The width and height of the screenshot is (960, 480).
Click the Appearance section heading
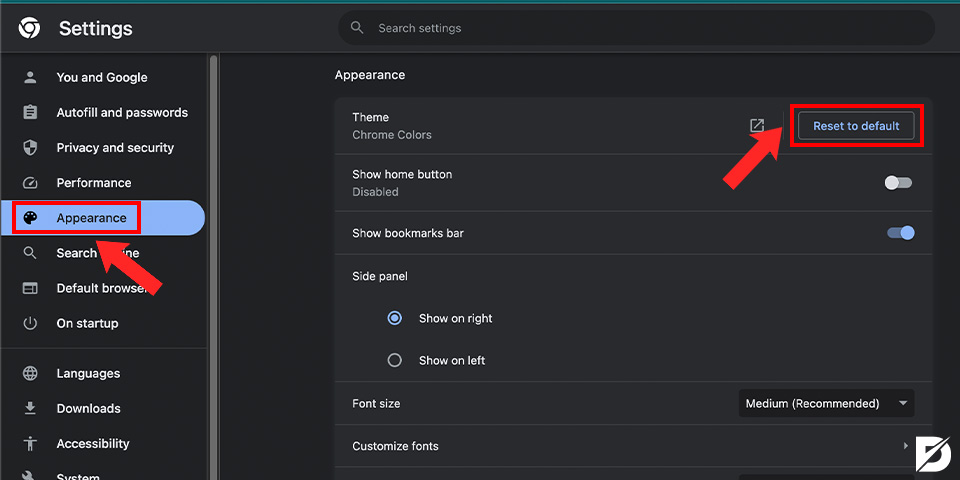[x=370, y=75]
